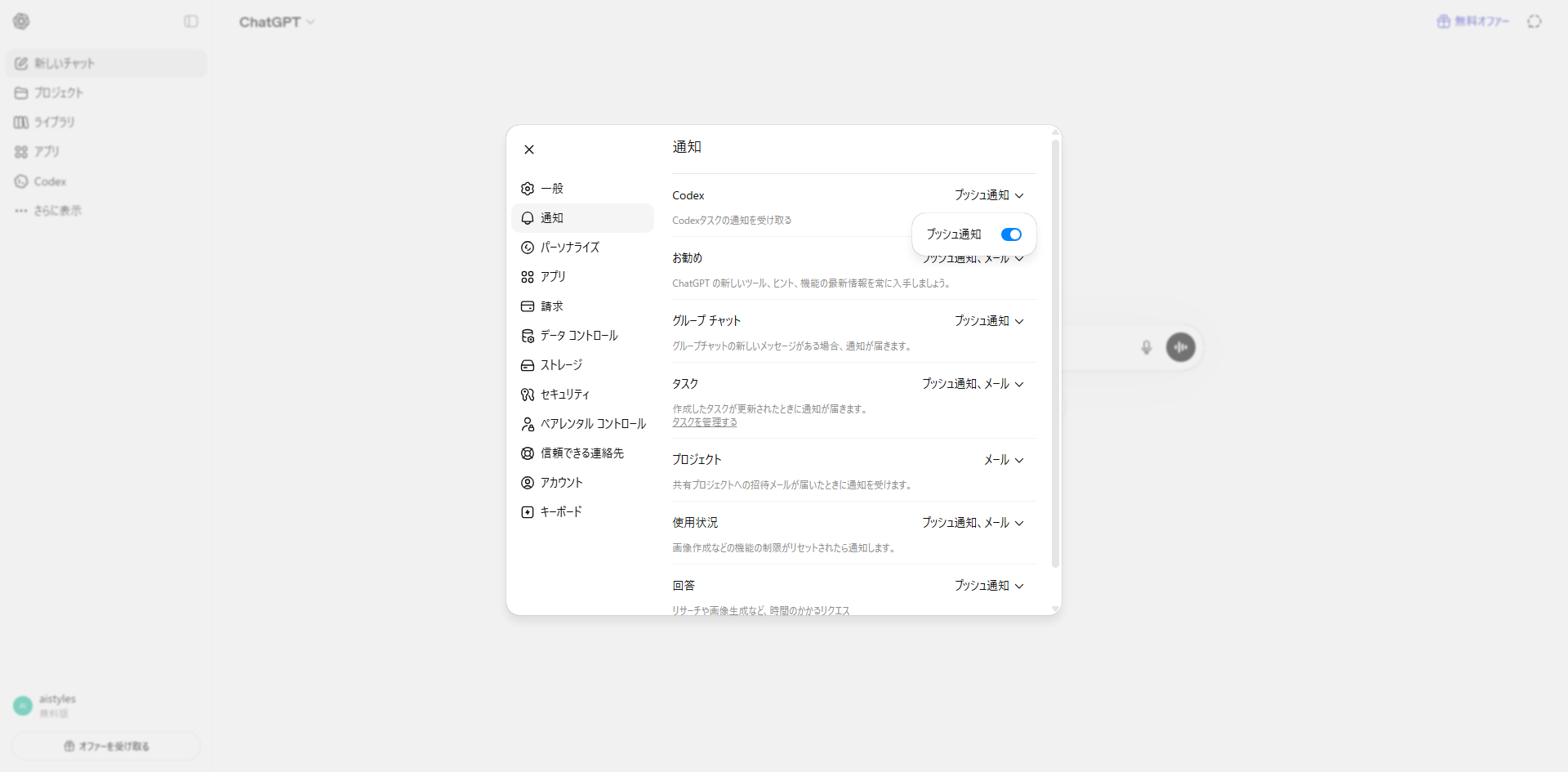
Task: Click the keyboard icon beside キーボード
Action: pyautogui.click(x=528, y=512)
